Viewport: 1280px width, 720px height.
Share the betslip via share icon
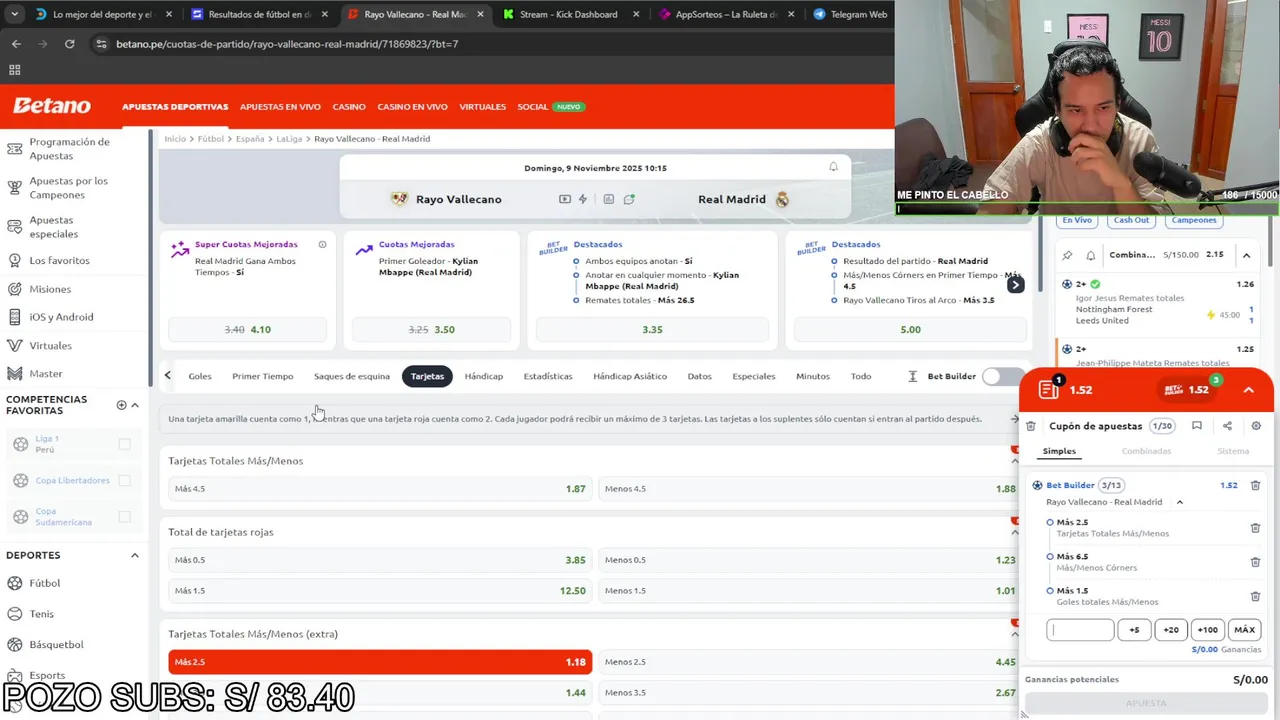tap(1227, 426)
